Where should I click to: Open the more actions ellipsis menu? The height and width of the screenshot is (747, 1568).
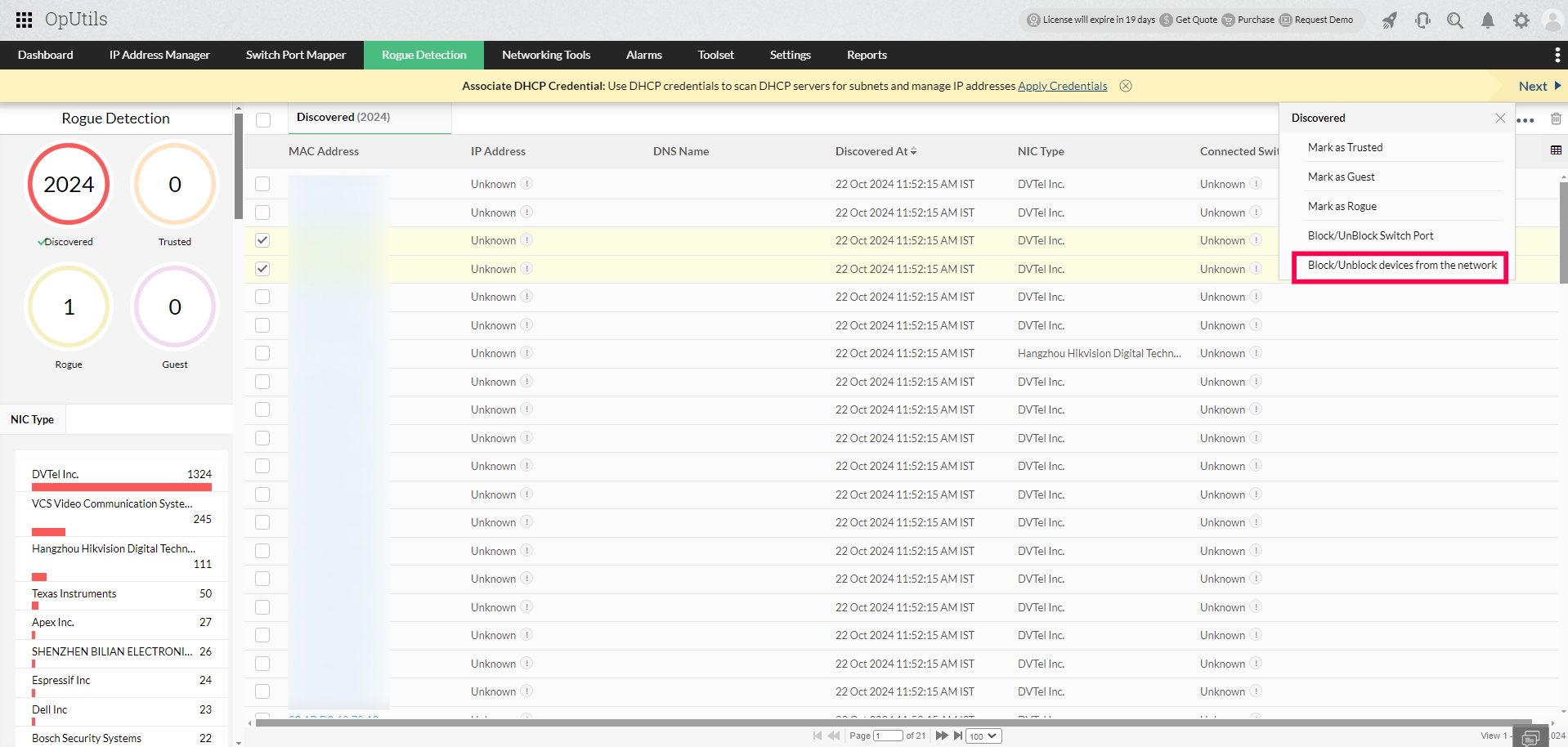pos(1527,120)
